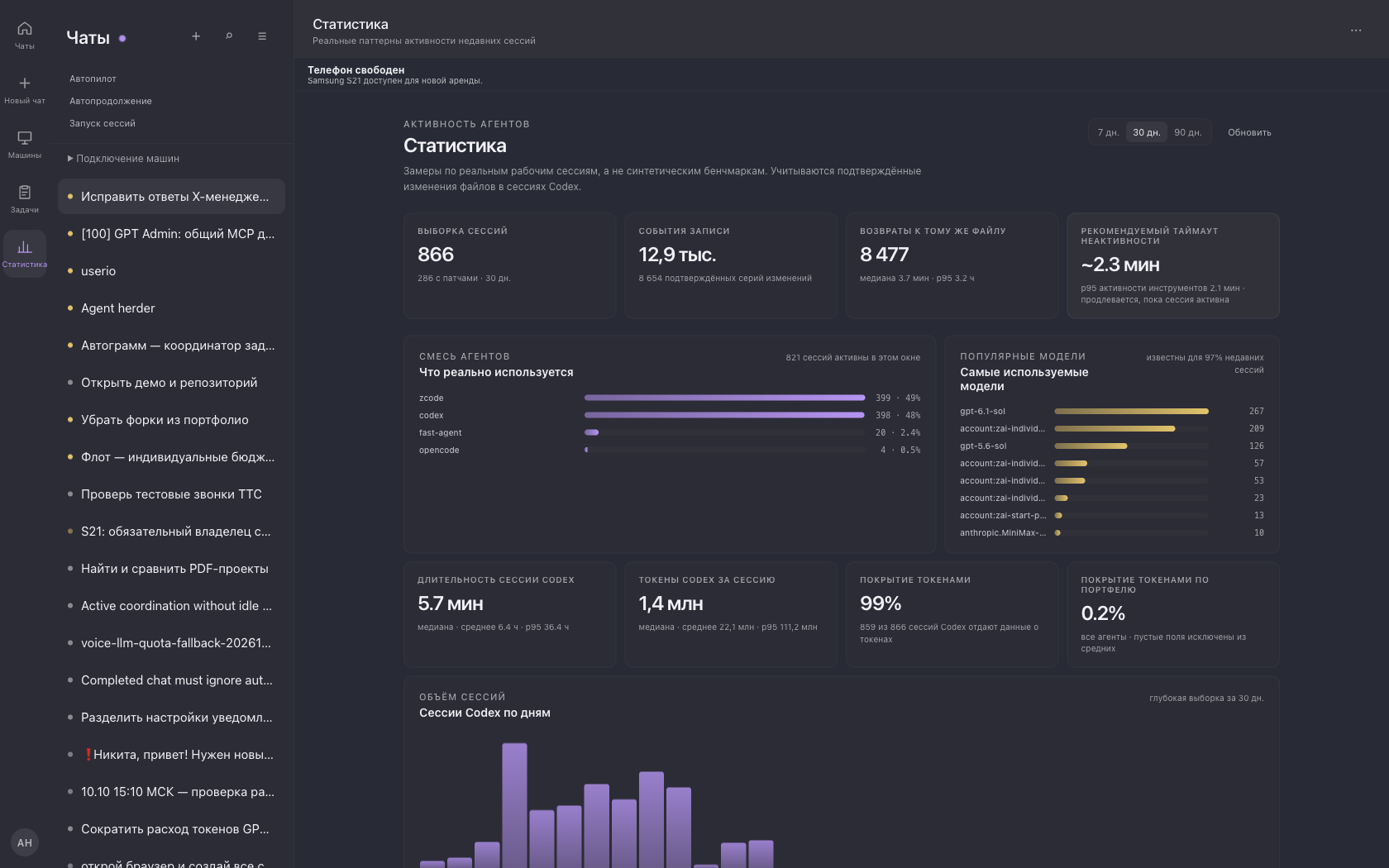Open chat Сократить расход токенов GP...
The height and width of the screenshot is (868, 1389).
(171, 829)
